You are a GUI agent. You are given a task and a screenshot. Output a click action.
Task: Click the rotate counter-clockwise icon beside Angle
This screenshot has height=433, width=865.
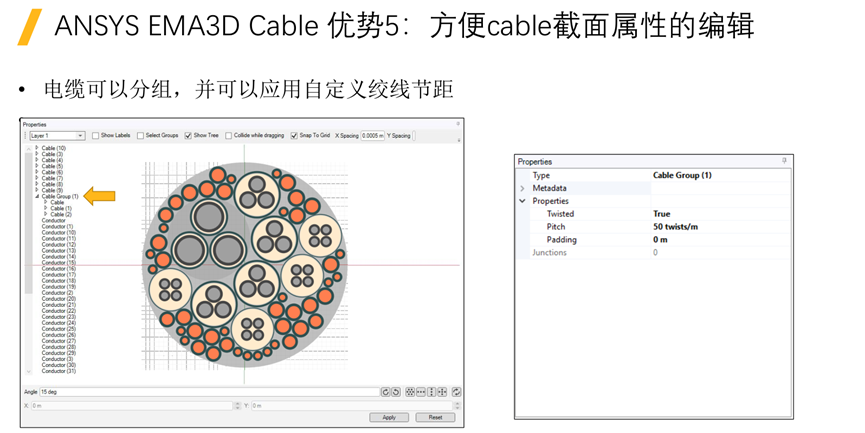point(396,392)
